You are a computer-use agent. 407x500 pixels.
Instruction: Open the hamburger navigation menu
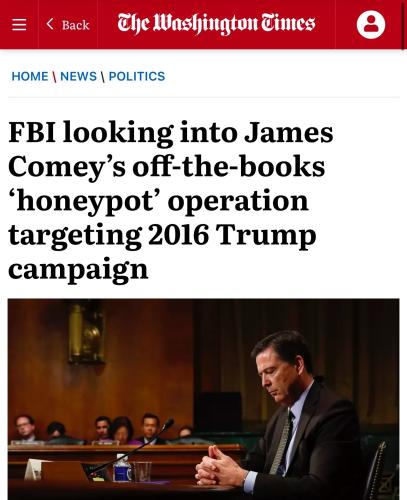pos(19,24)
